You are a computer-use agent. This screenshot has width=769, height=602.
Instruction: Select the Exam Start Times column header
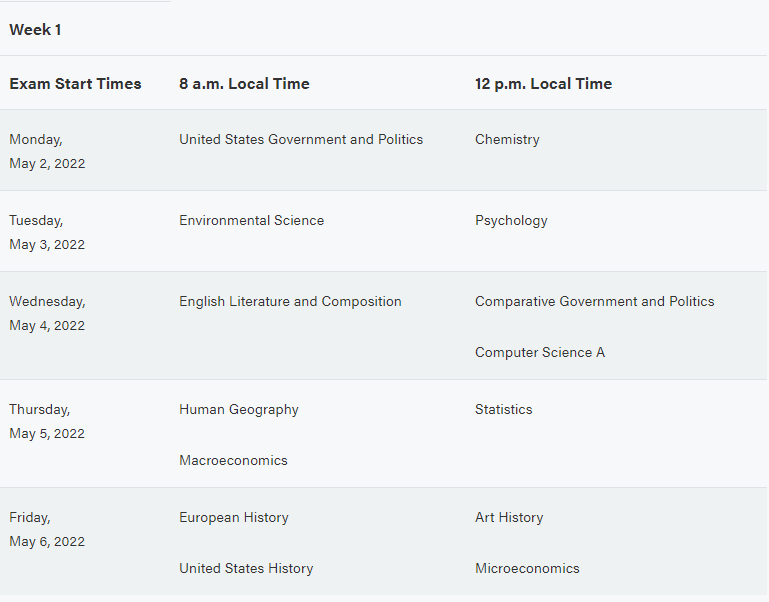tap(76, 84)
